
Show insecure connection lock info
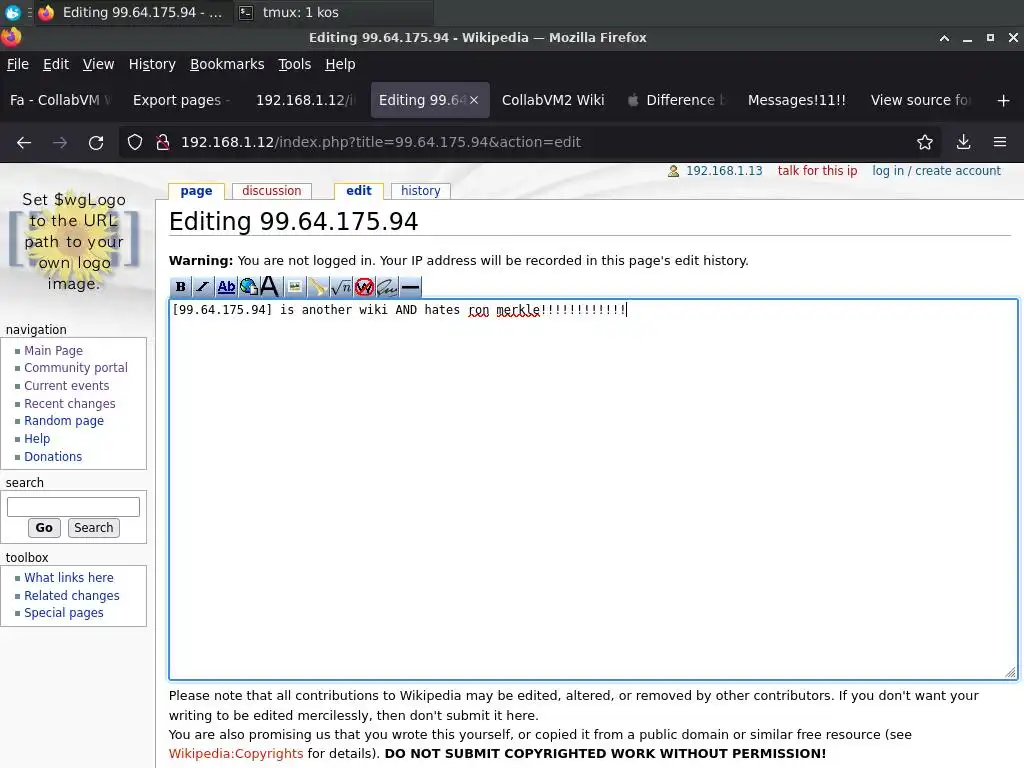(x=163, y=142)
